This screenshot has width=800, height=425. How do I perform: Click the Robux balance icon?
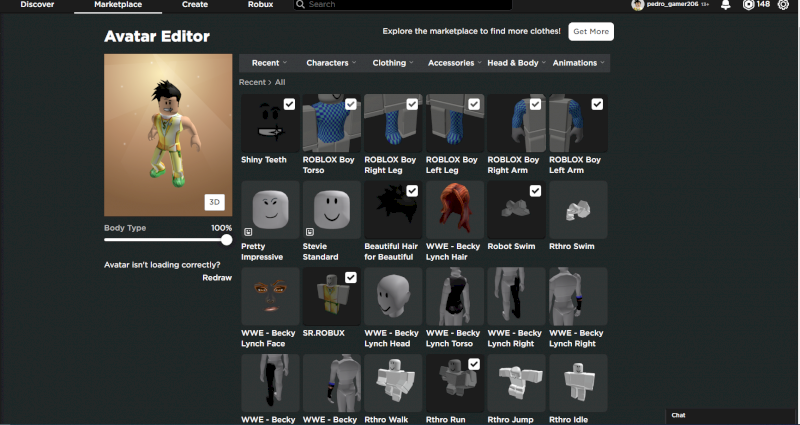pos(747,5)
